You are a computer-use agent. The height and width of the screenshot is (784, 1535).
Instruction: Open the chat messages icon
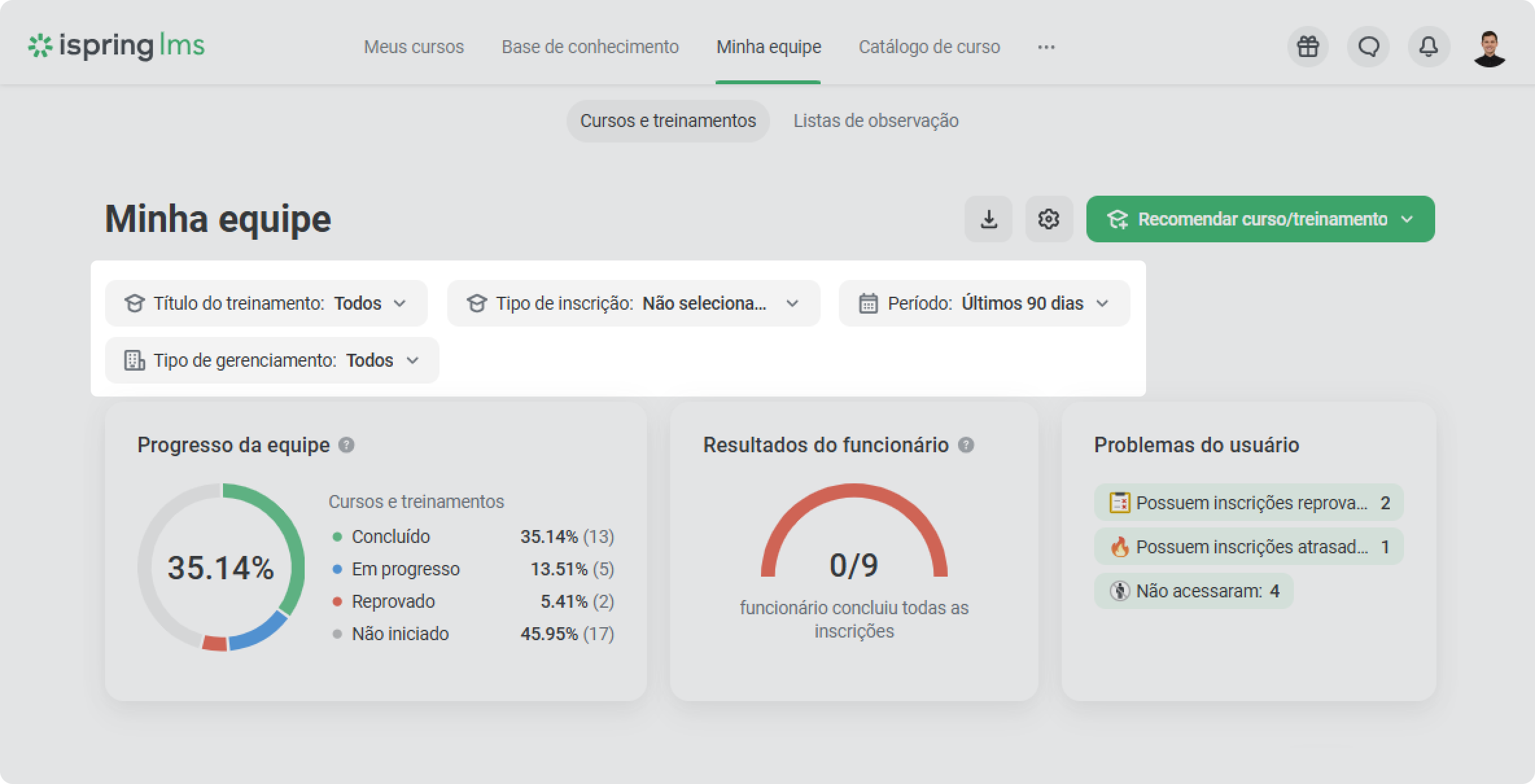coord(1368,47)
